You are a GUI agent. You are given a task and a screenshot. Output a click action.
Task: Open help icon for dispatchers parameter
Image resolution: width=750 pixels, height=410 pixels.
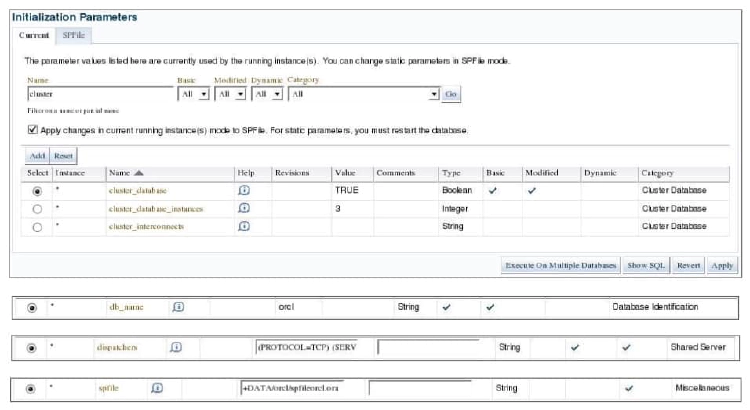(176, 347)
